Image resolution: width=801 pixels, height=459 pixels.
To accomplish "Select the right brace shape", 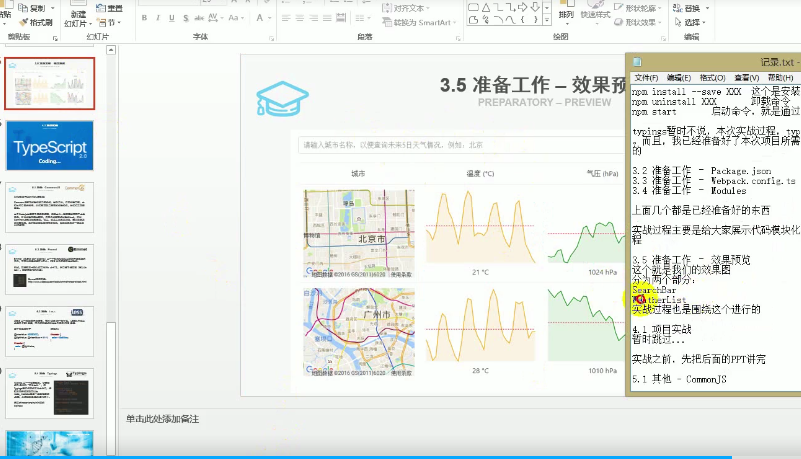I will point(535,20).
